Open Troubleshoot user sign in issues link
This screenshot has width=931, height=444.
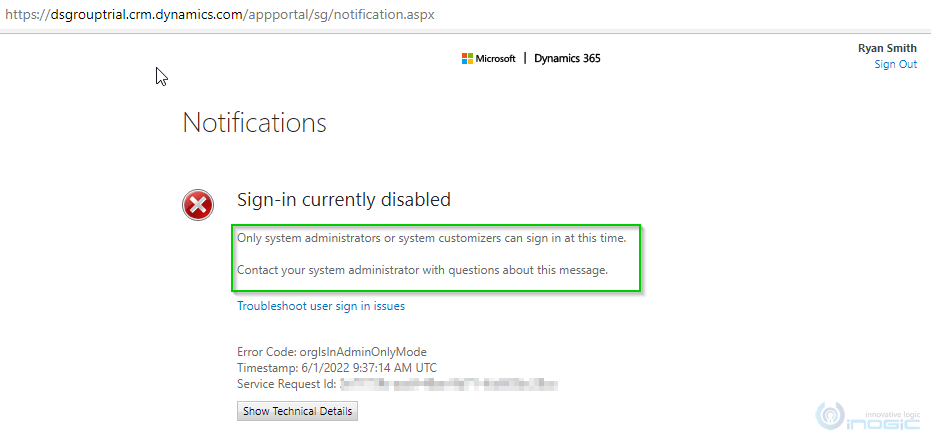(x=321, y=306)
